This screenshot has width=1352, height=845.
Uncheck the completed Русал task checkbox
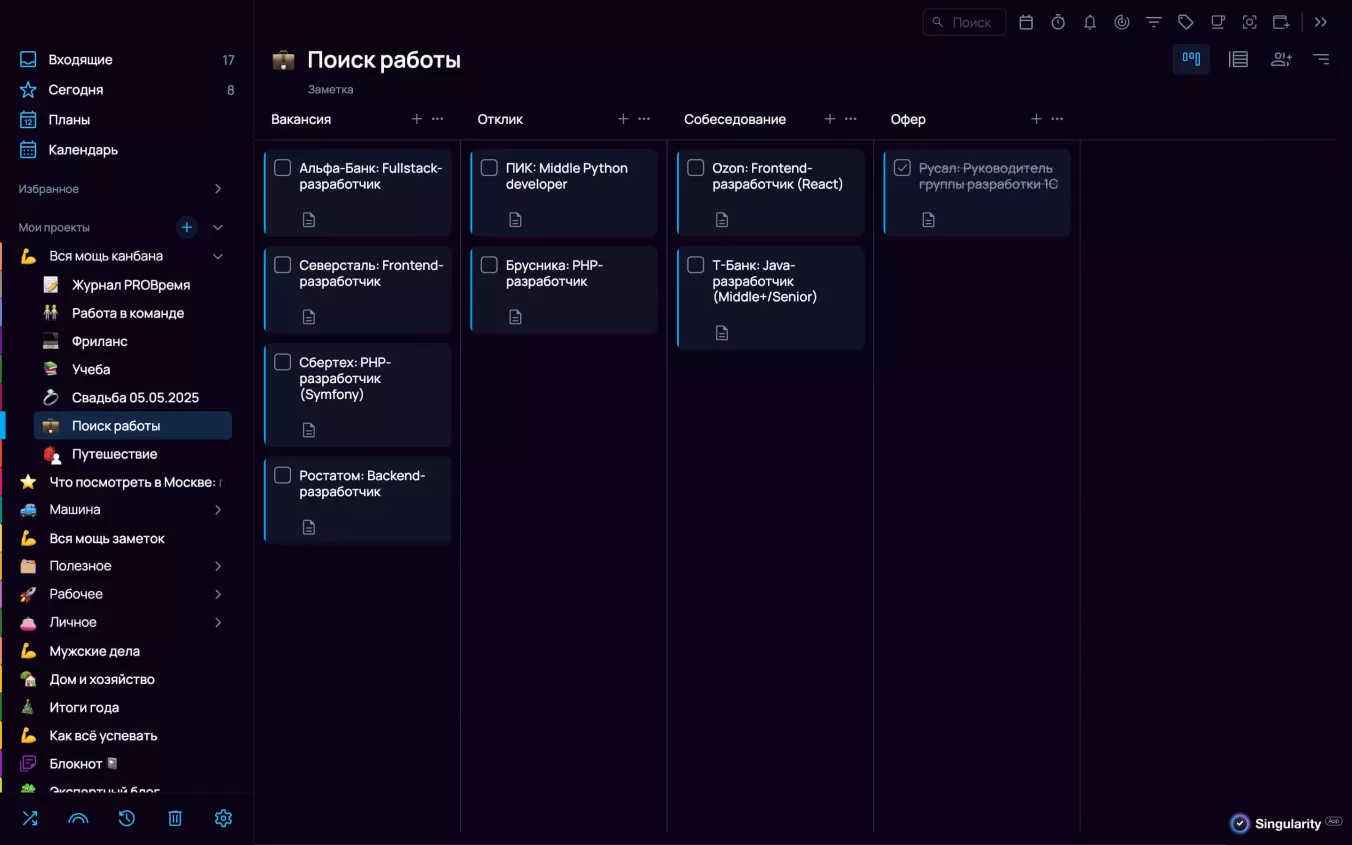902,168
